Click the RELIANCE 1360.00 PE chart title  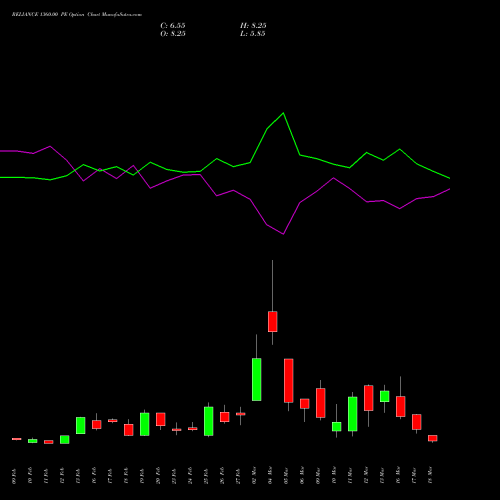click(x=77, y=15)
